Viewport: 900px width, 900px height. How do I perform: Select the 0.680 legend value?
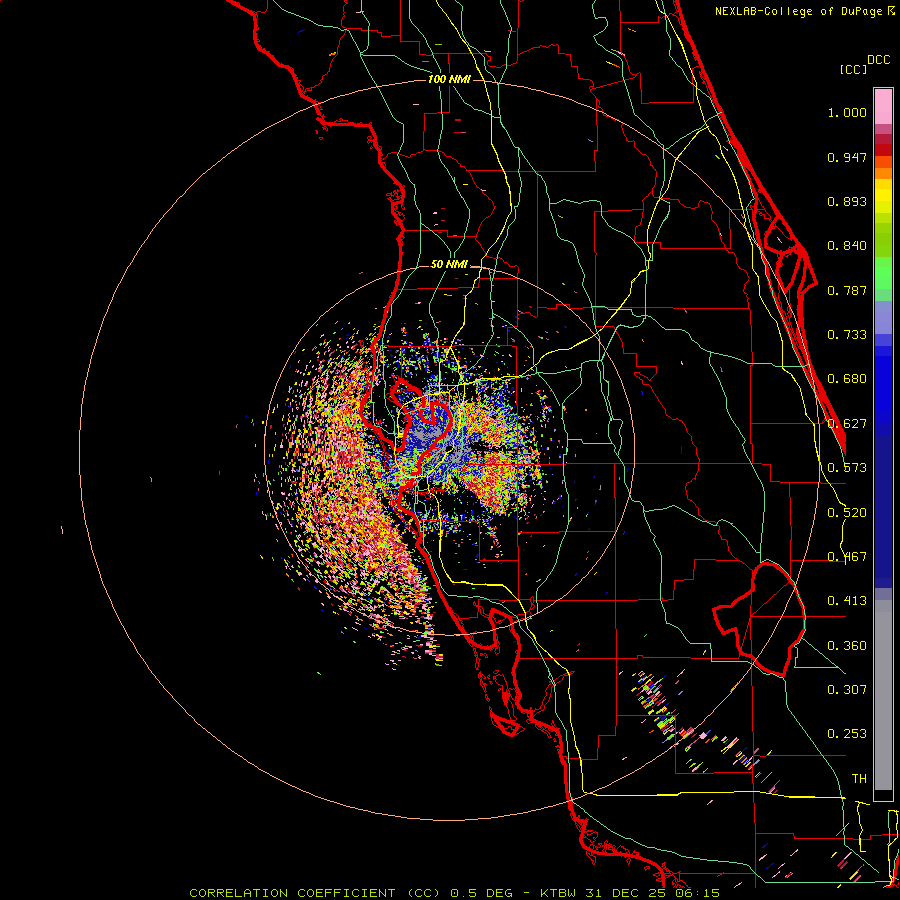tap(847, 379)
